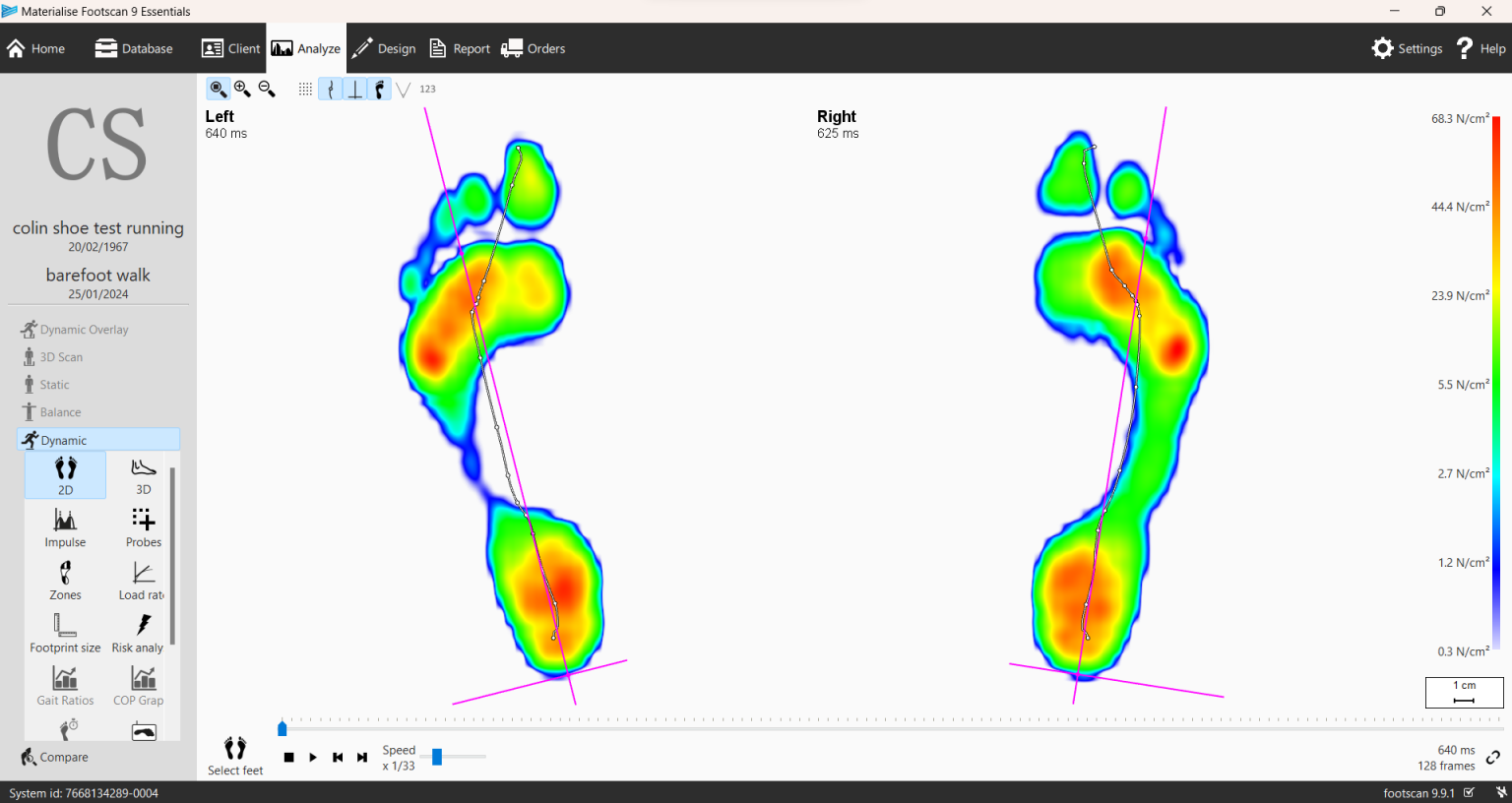Switch to the Client tab
This screenshot has width=1512, height=803.
point(231,48)
